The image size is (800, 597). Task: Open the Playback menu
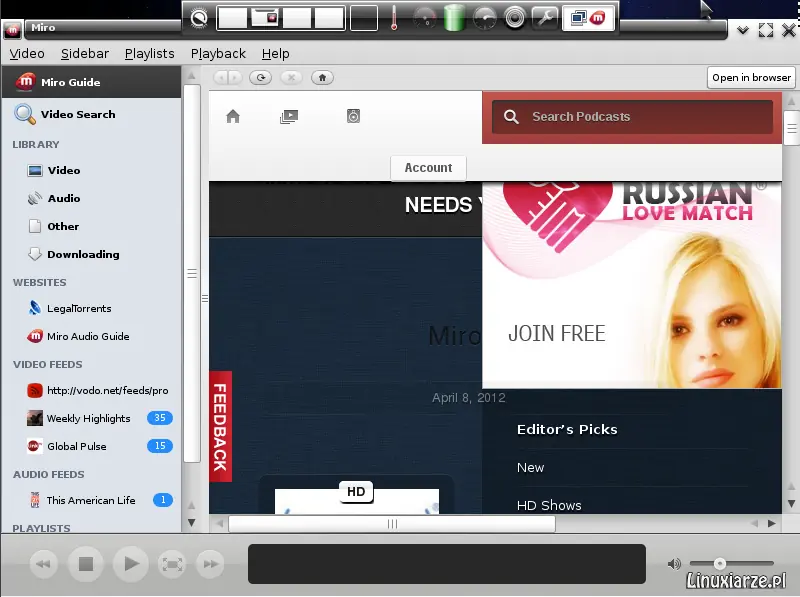218,54
